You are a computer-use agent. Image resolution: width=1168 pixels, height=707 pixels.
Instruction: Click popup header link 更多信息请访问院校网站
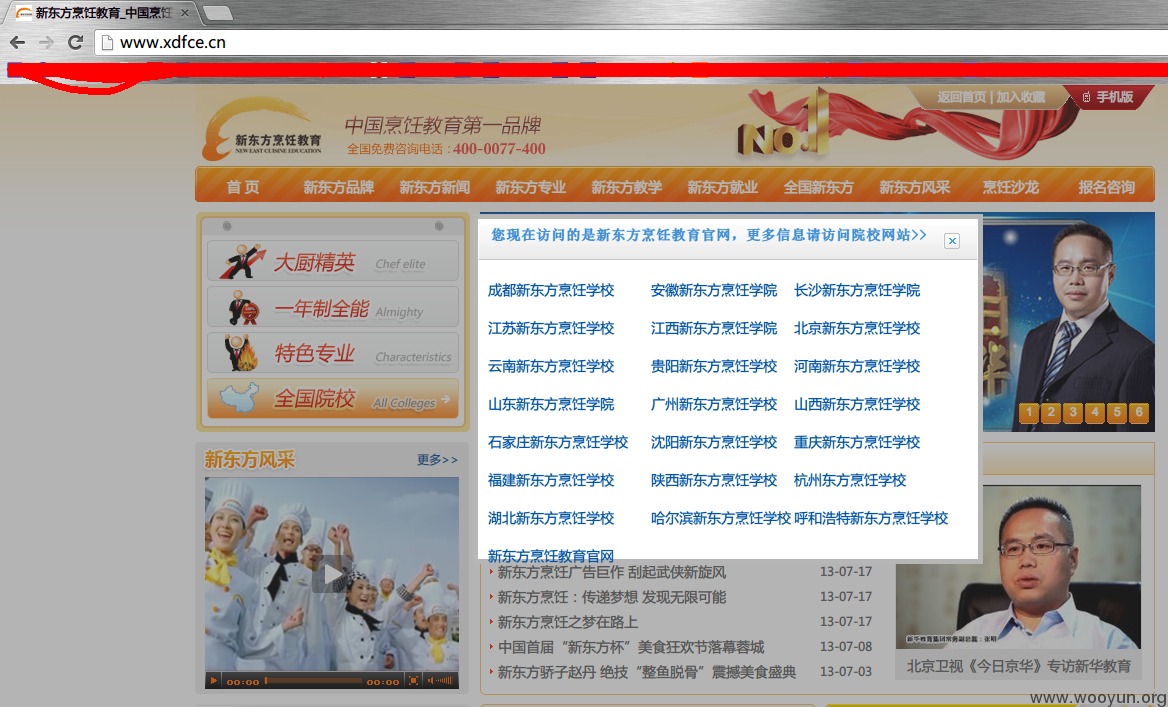837,235
